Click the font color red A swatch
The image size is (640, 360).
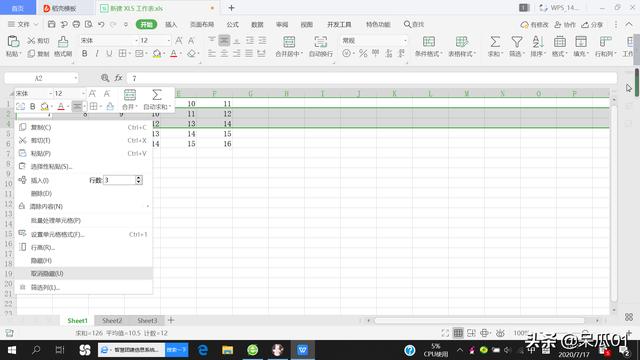[x=173, y=53]
